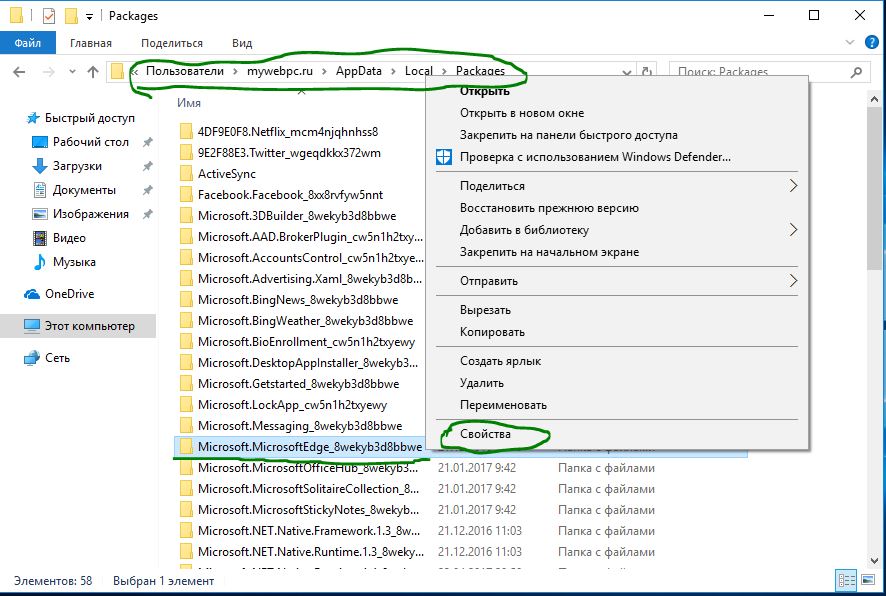
Task: Go up one folder level arrow
Action: click(x=93, y=72)
